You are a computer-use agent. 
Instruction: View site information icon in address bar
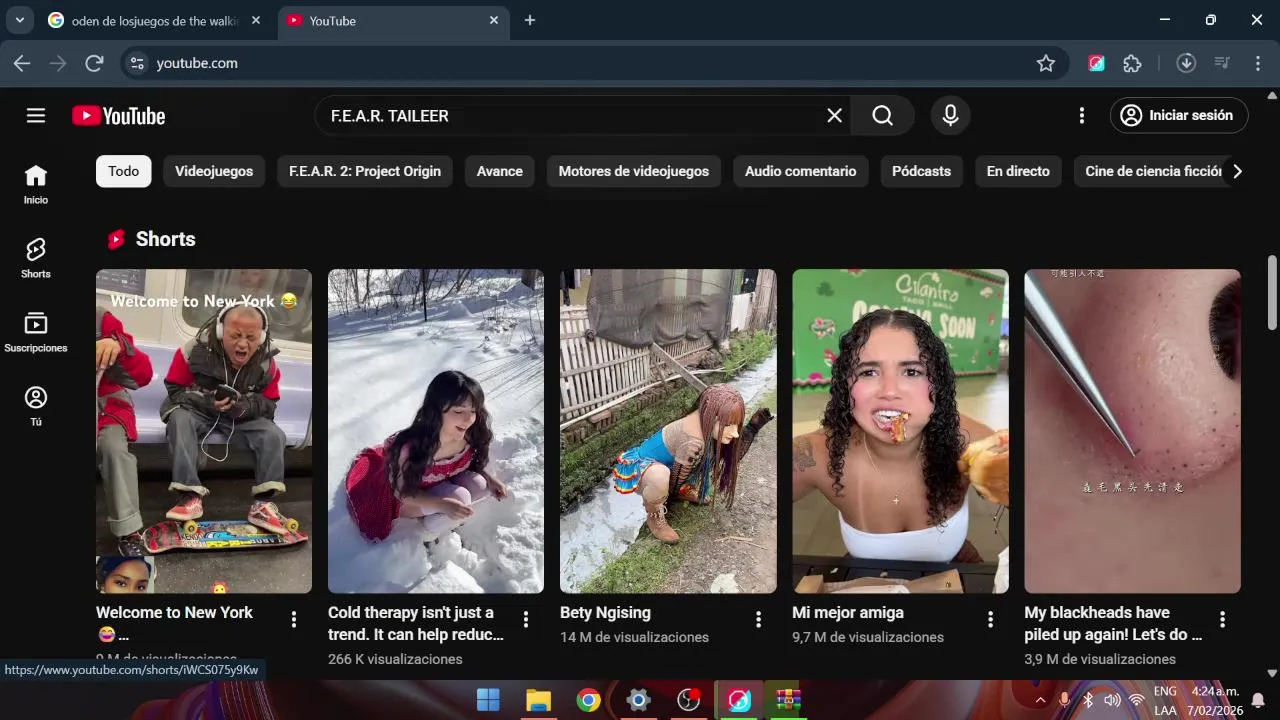[x=138, y=63]
